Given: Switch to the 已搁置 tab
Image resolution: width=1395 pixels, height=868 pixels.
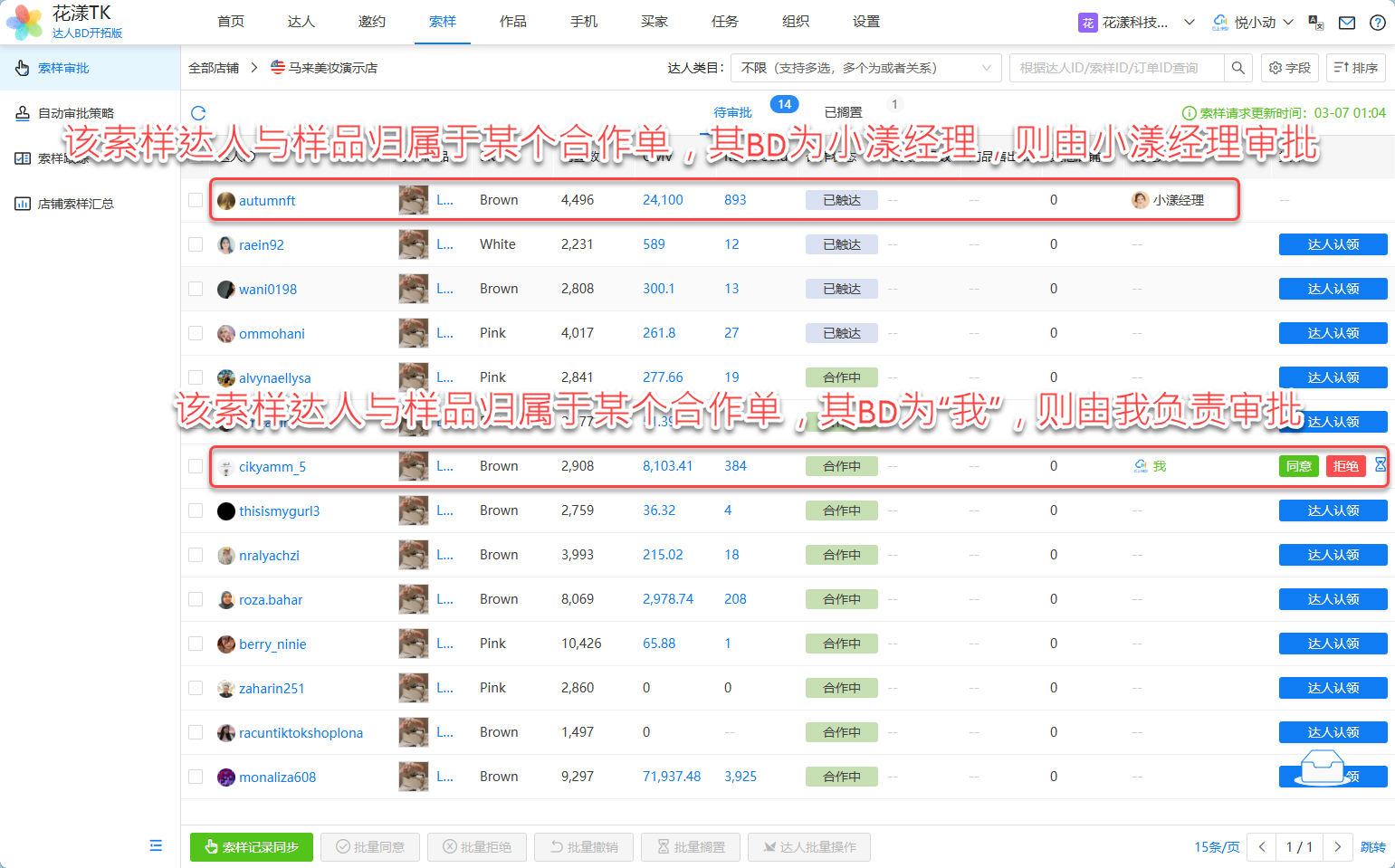Looking at the screenshot, I should pos(843,112).
